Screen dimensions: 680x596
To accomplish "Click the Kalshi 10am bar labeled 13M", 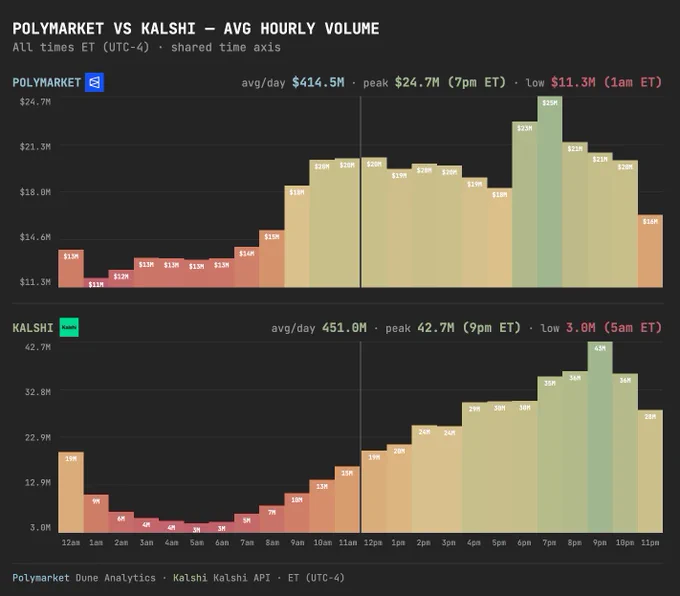I will coord(322,506).
